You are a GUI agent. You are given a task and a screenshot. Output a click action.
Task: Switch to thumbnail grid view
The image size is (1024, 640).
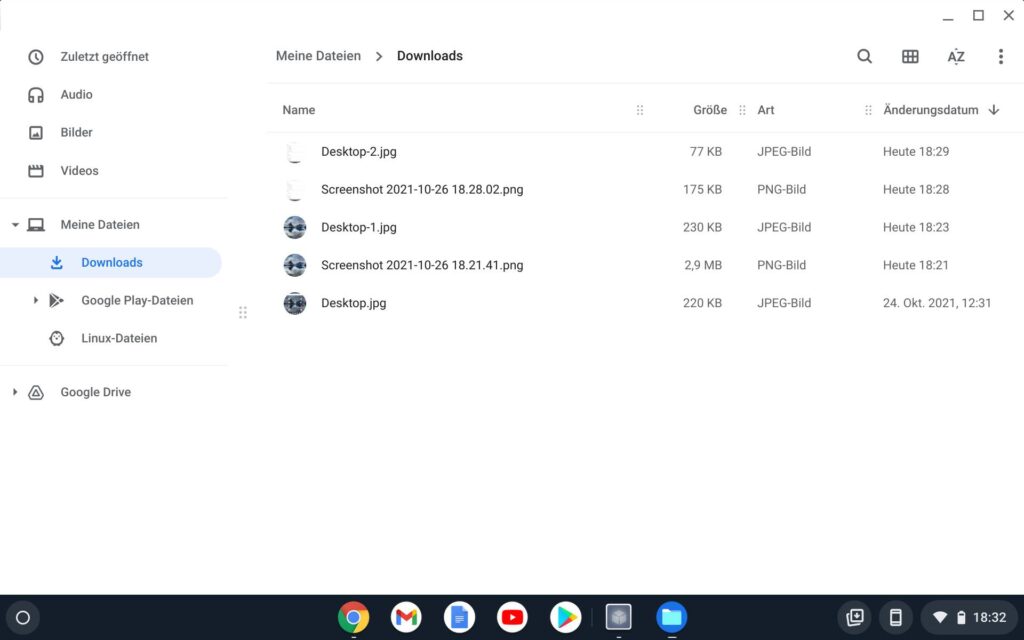tap(910, 56)
